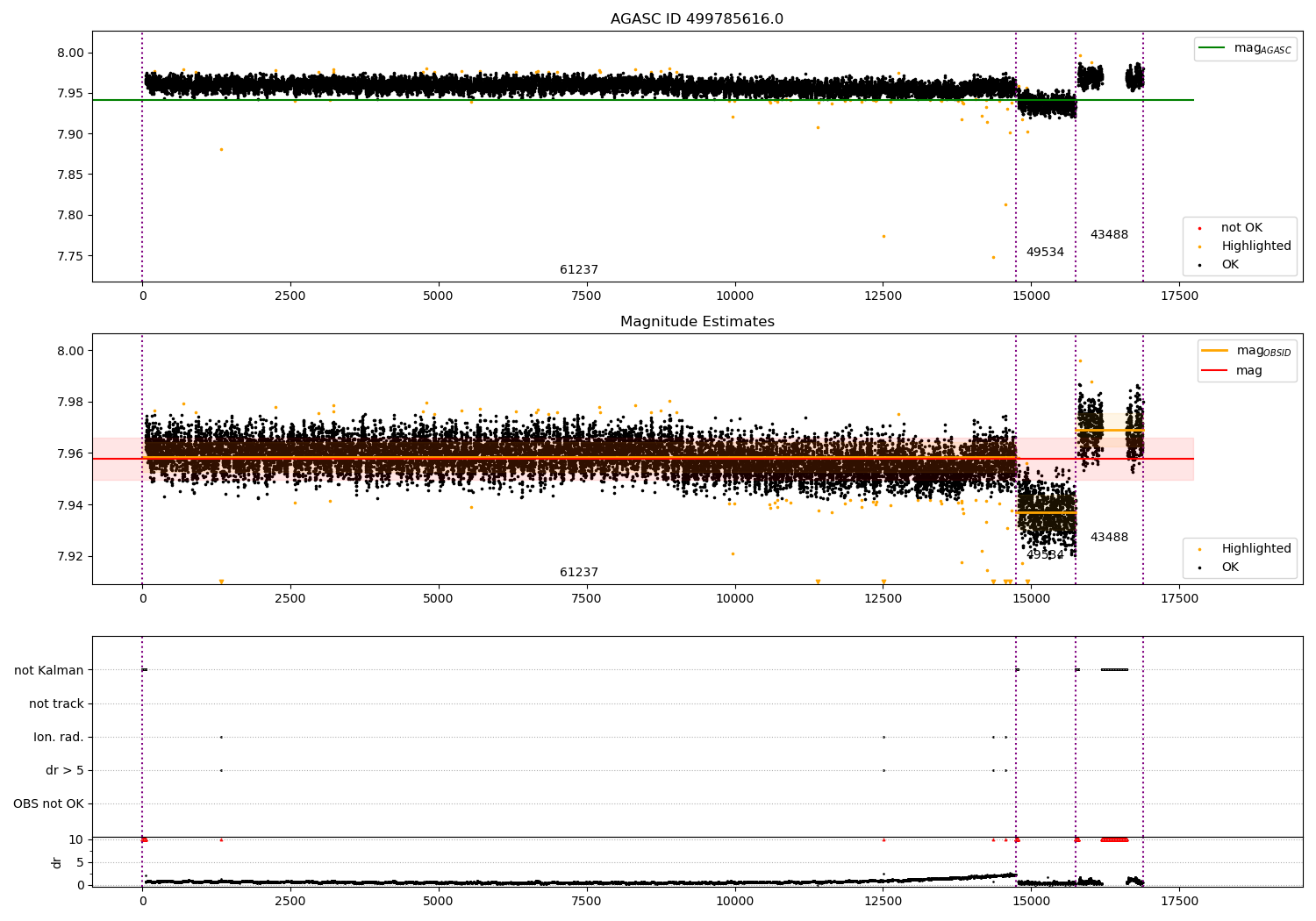
Task: Select 'OK' entry in the top plot's lower legend
Action: click(1230, 265)
